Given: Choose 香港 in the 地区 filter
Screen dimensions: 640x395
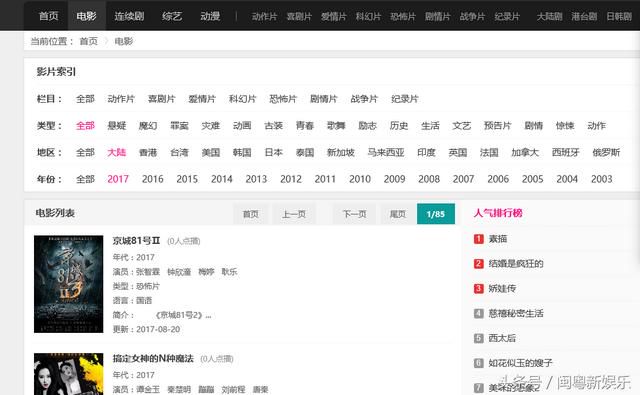Looking at the screenshot, I should tap(148, 153).
